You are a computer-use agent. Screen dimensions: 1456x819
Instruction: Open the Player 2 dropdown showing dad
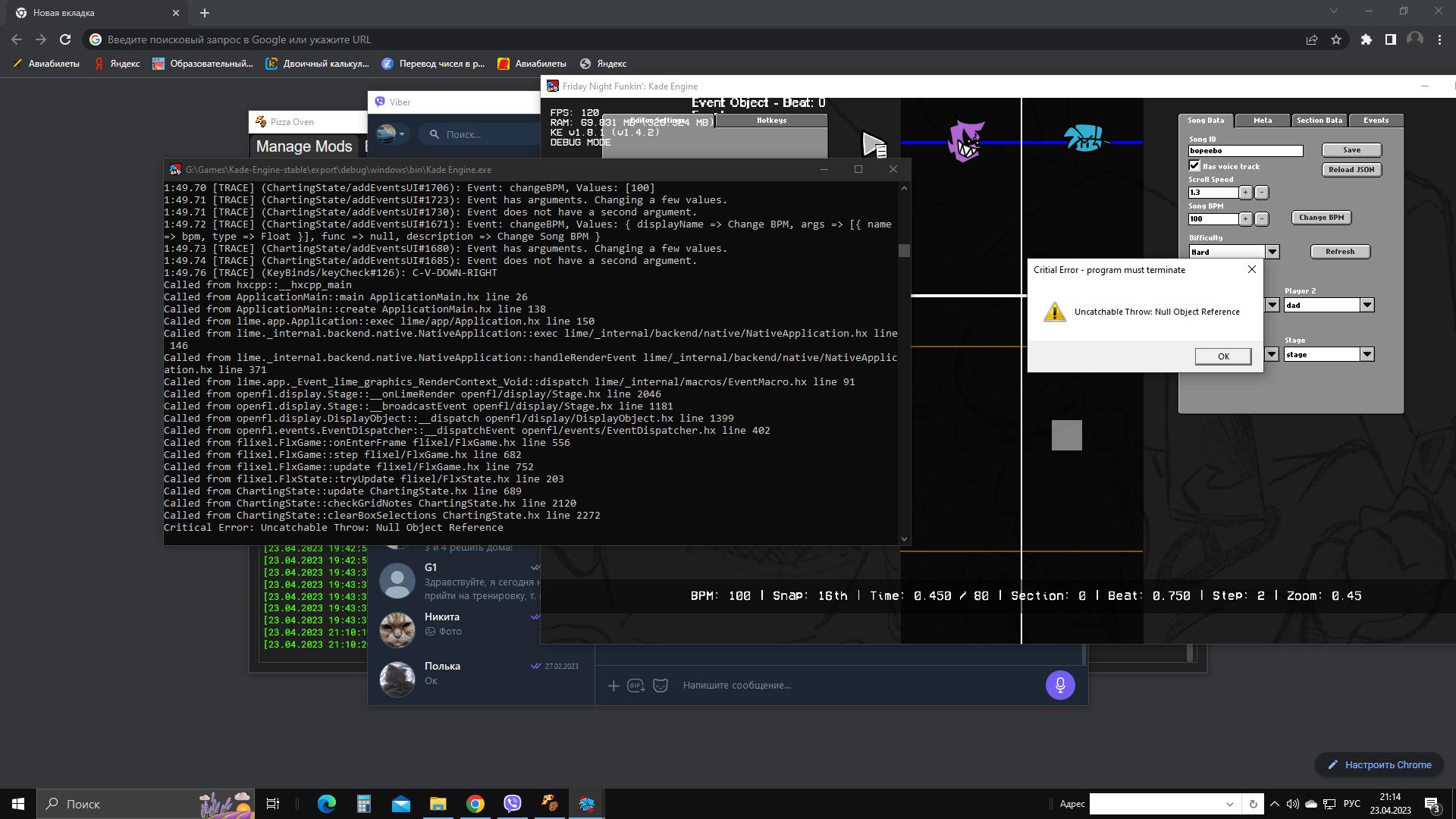pyautogui.click(x=1366, y=304)
